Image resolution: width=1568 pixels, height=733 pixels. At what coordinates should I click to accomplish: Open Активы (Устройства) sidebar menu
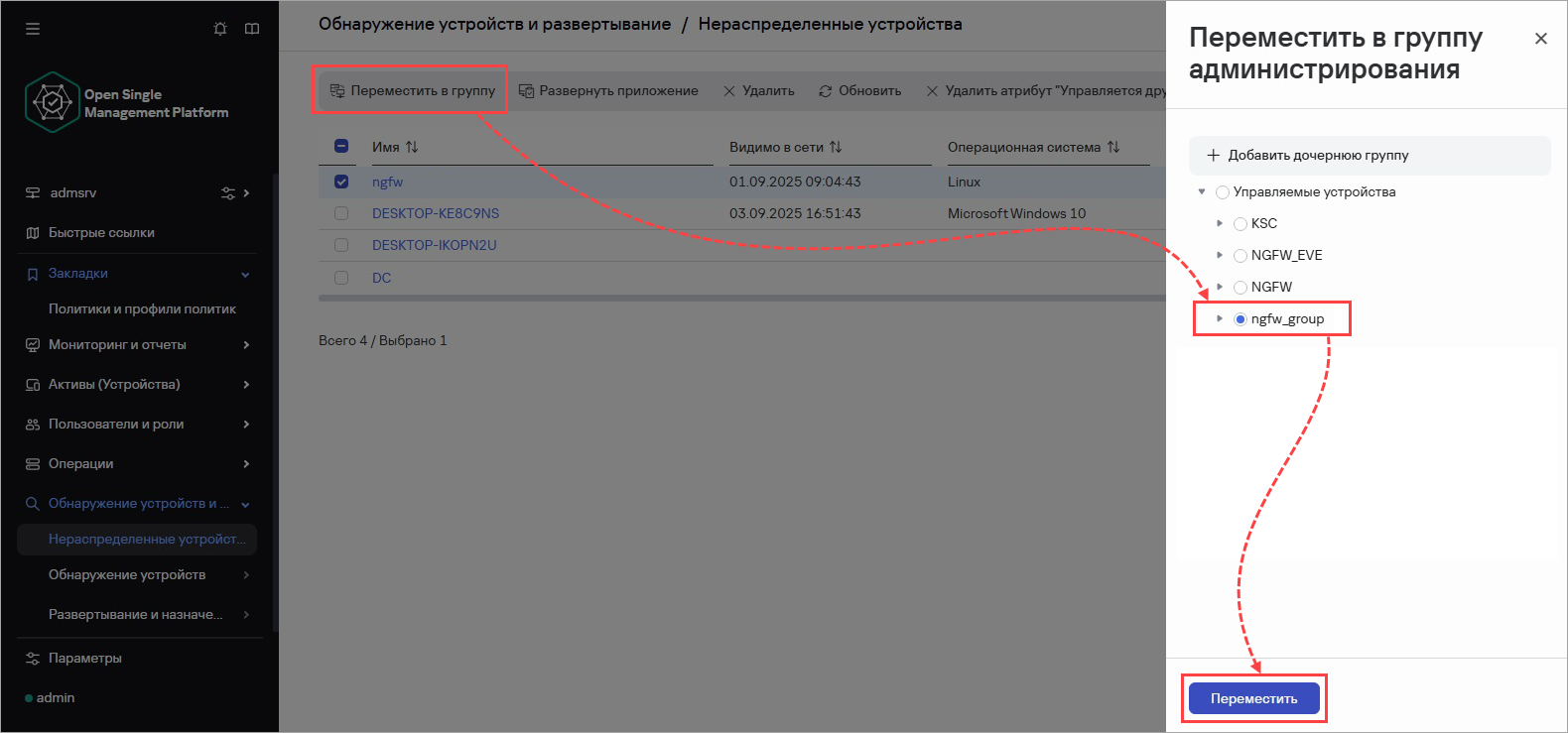137,385
